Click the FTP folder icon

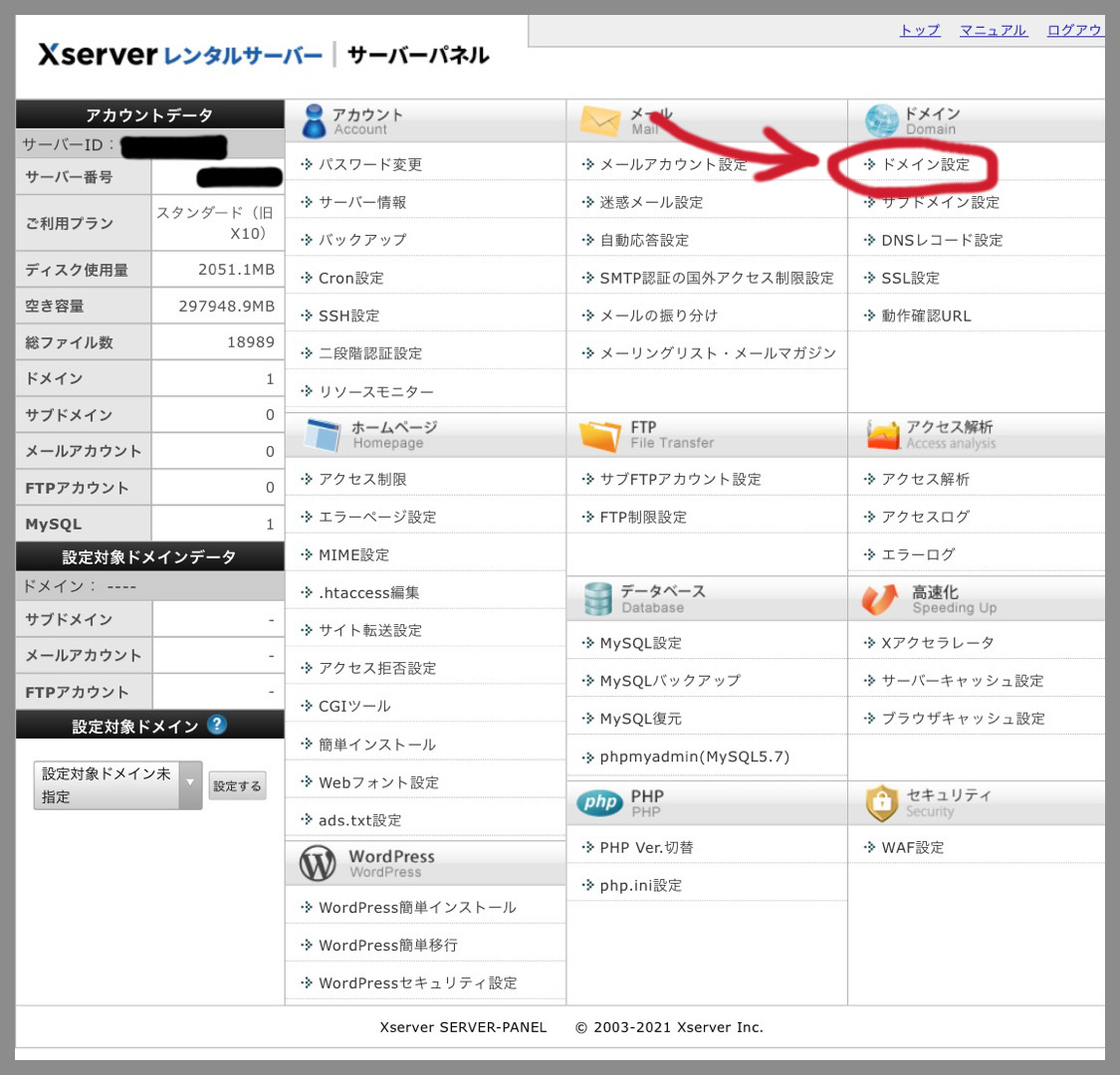click(600, 436)
